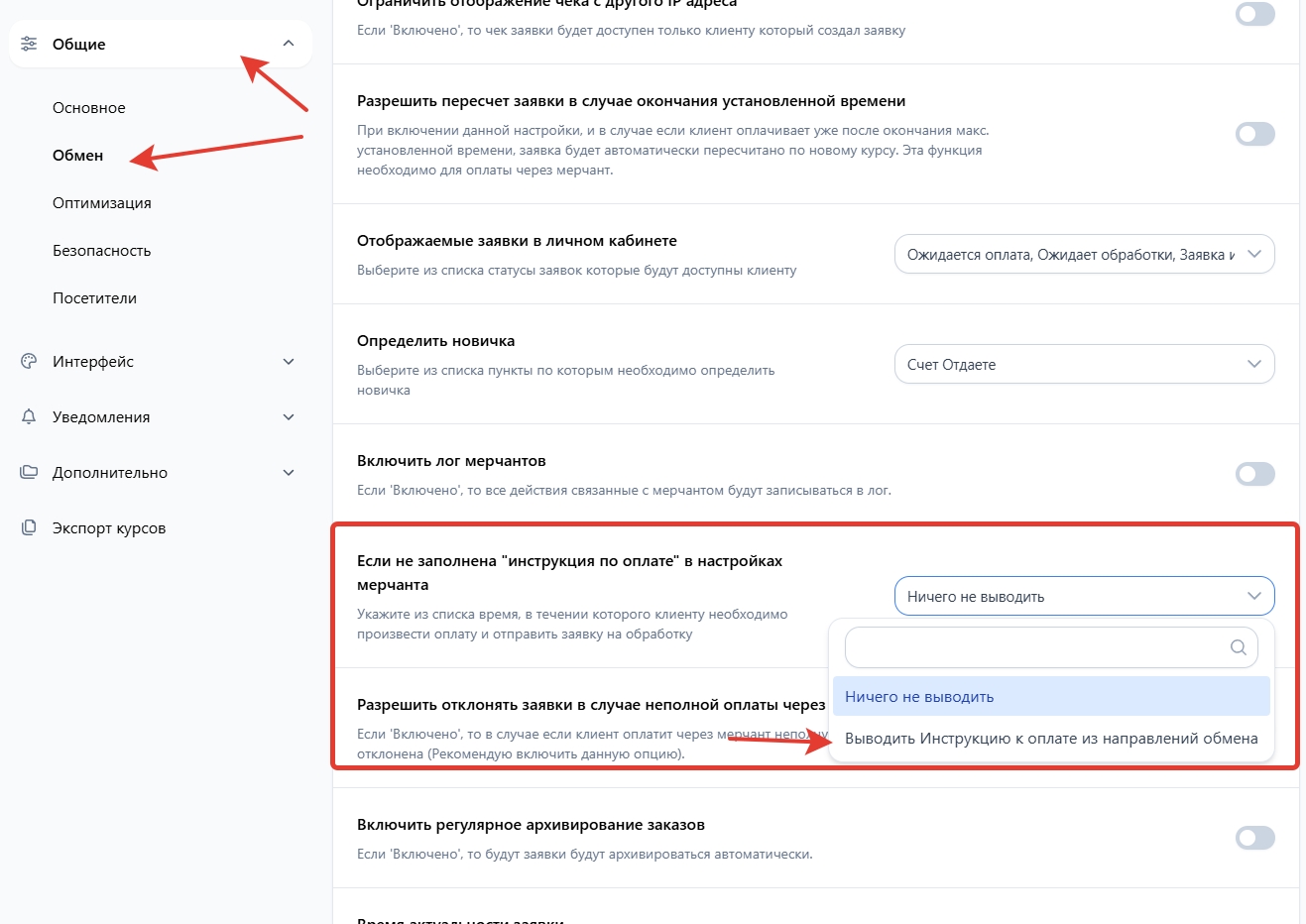Open the displayed order statuses dropdown

(1084, 255)
